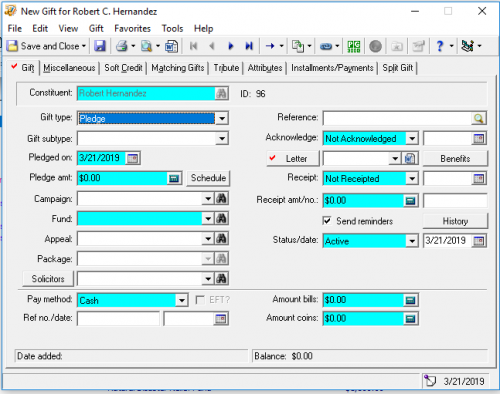
Task: Click binoculars search beside Solicitors field
Action: point(222,279)
